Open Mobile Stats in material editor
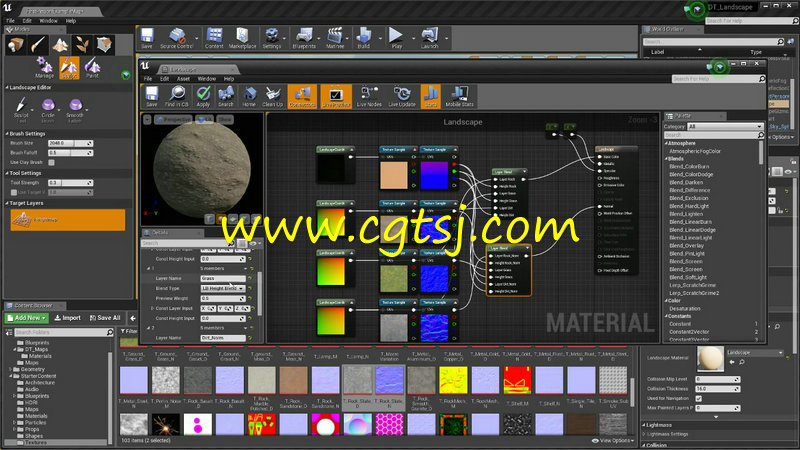Image resolution: width=800 pixels, height=450 pixels. click(x=459, y=96)
